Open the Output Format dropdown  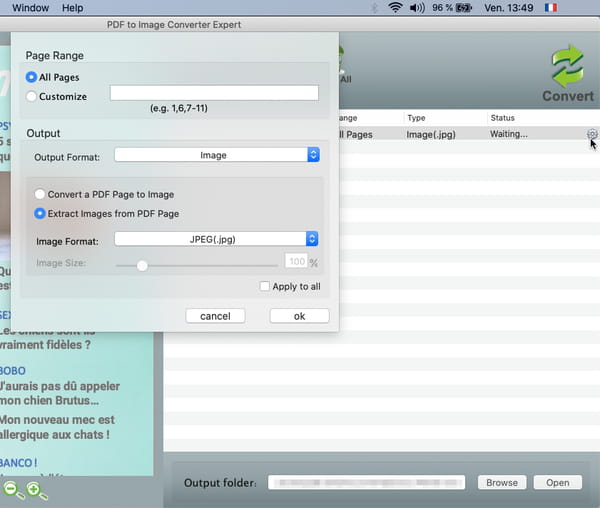(x=217, y=155)
